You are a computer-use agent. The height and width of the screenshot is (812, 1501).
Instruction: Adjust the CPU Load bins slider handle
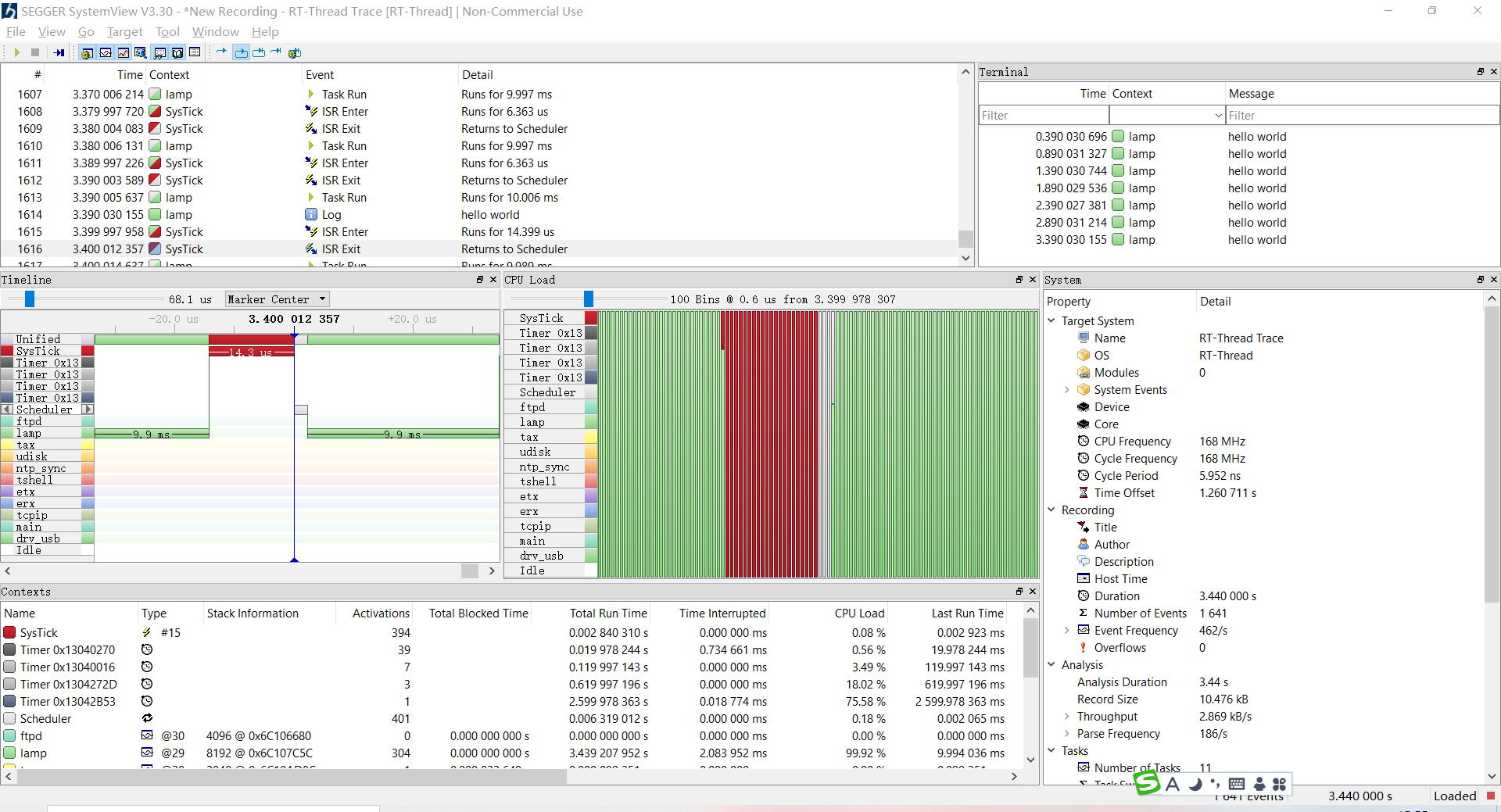(x=589, y=299)
